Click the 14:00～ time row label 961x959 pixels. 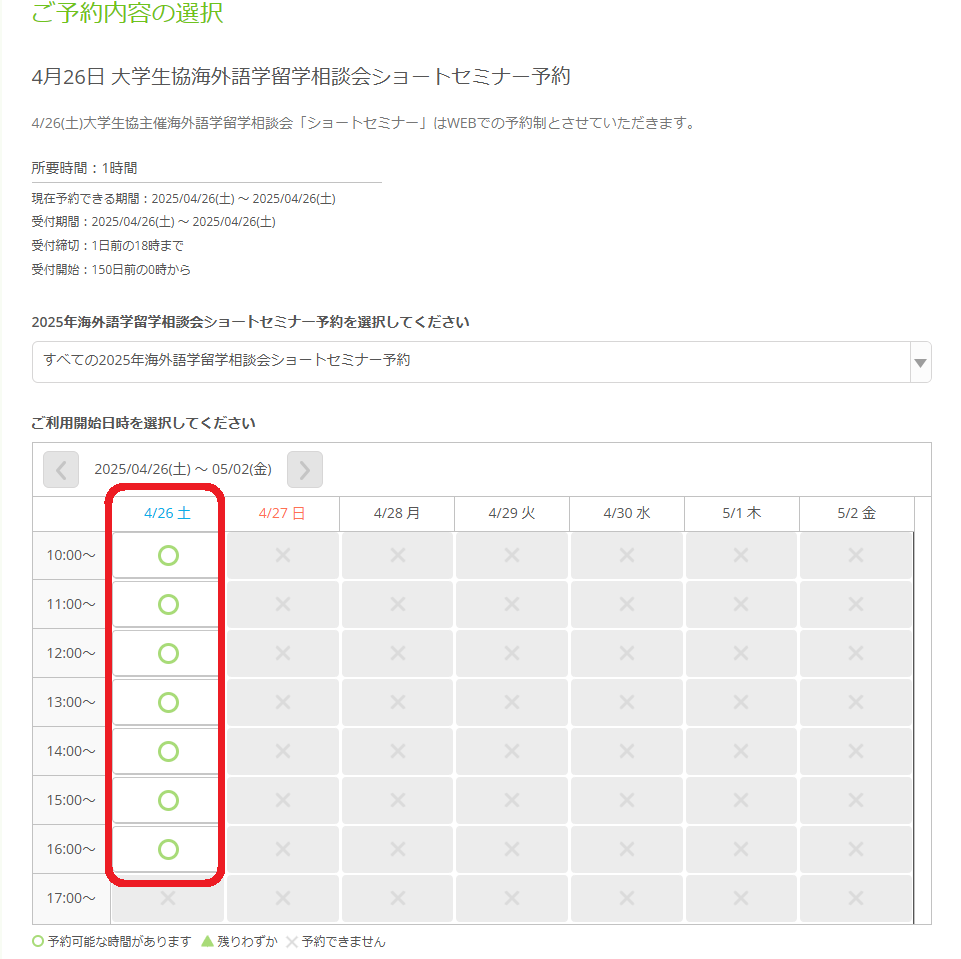pos(71,751)
